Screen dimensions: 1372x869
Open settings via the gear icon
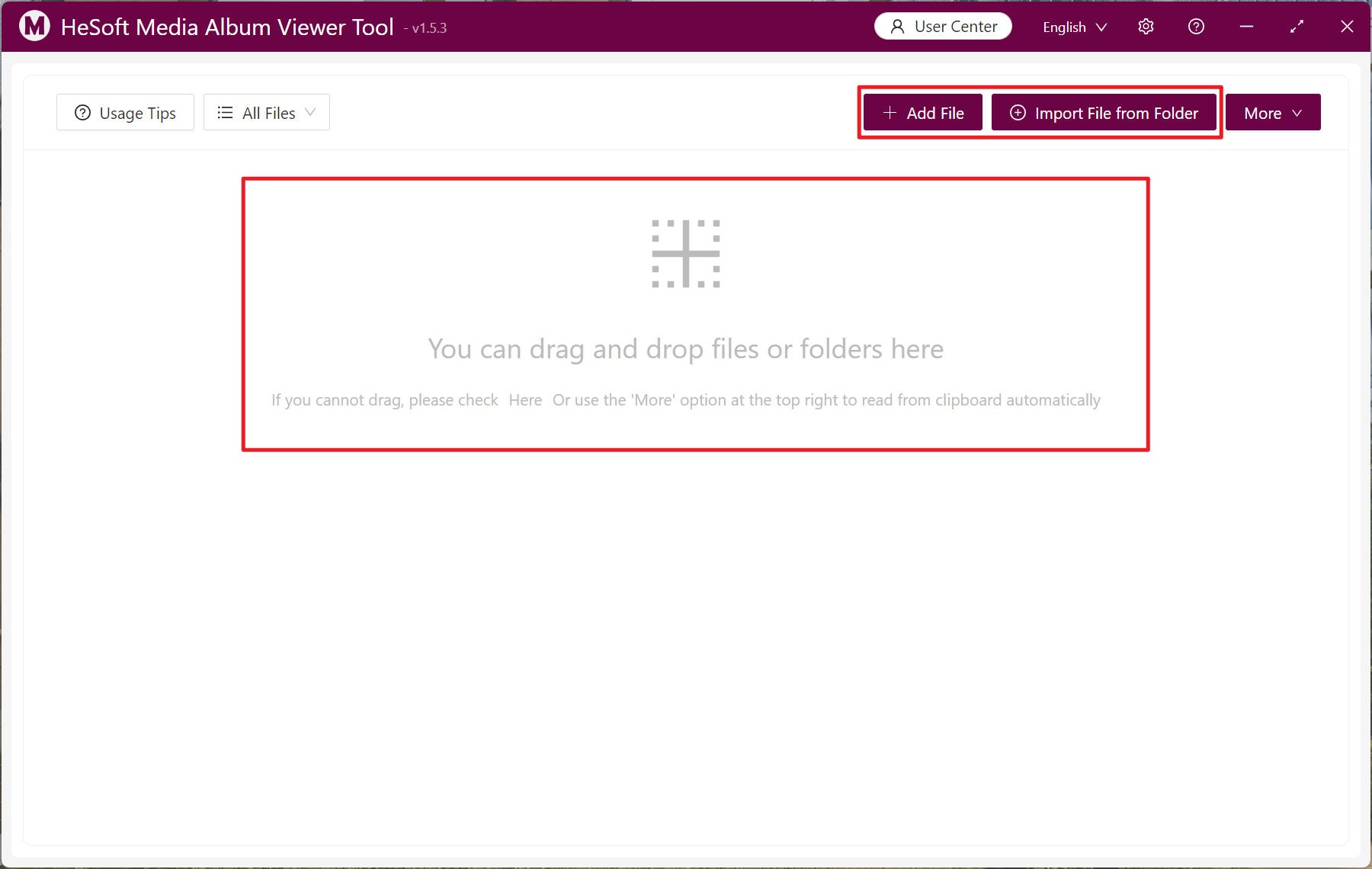tap(1146, 27)
